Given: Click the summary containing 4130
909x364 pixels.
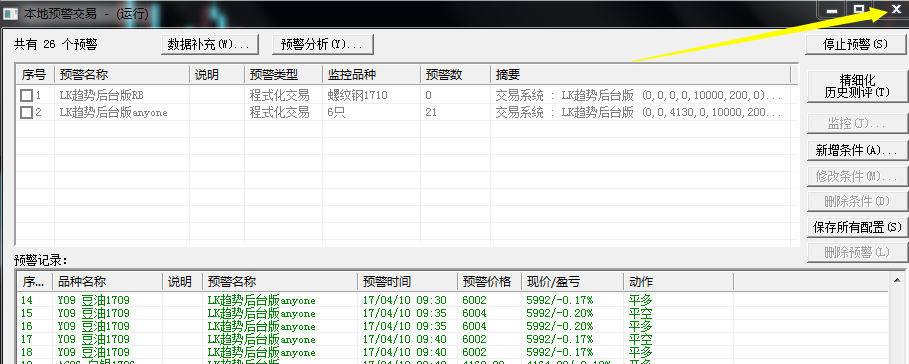Looking at the screenshot, I should 638,112.
